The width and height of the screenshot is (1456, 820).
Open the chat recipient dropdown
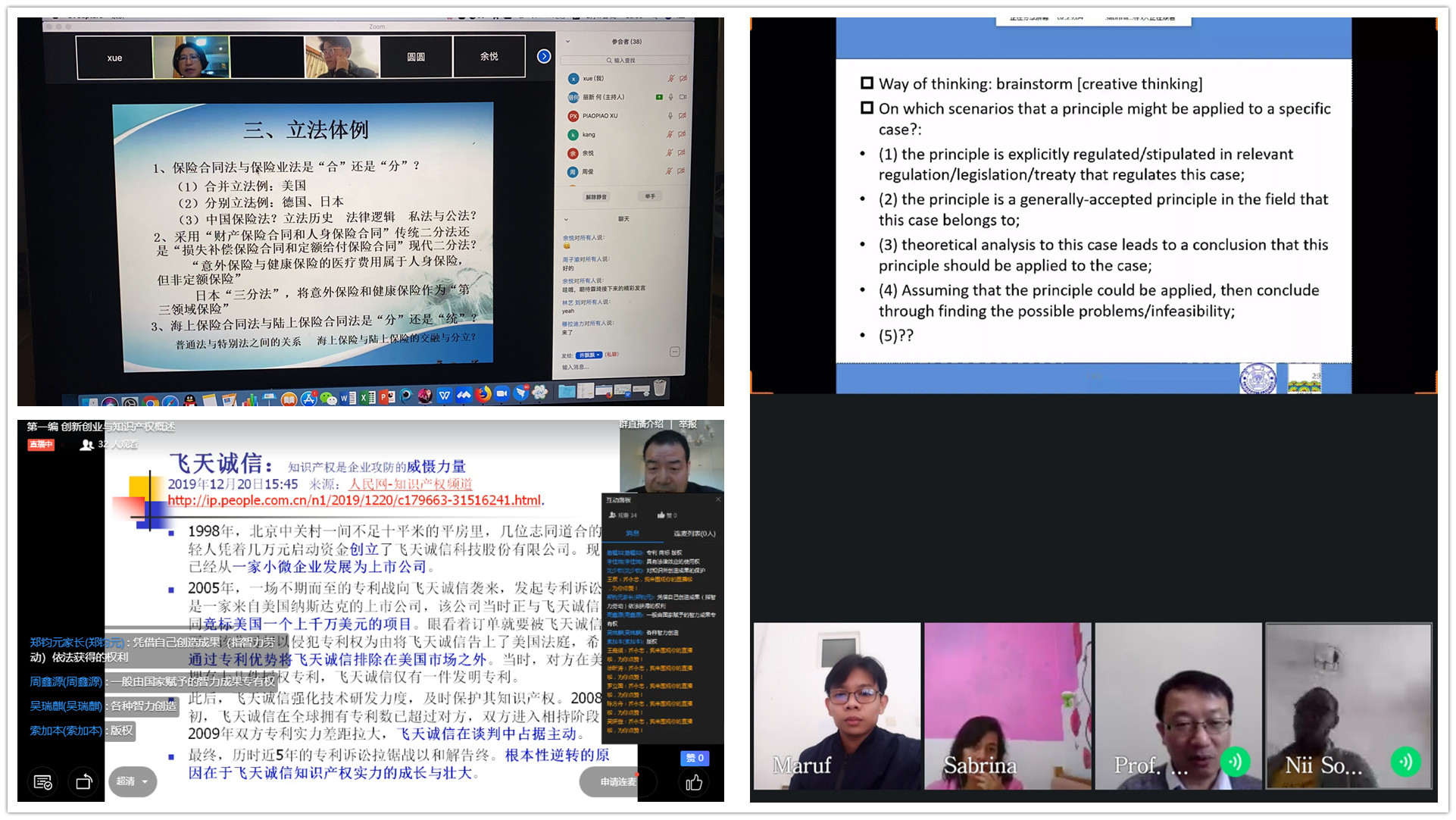coord(589,355)
